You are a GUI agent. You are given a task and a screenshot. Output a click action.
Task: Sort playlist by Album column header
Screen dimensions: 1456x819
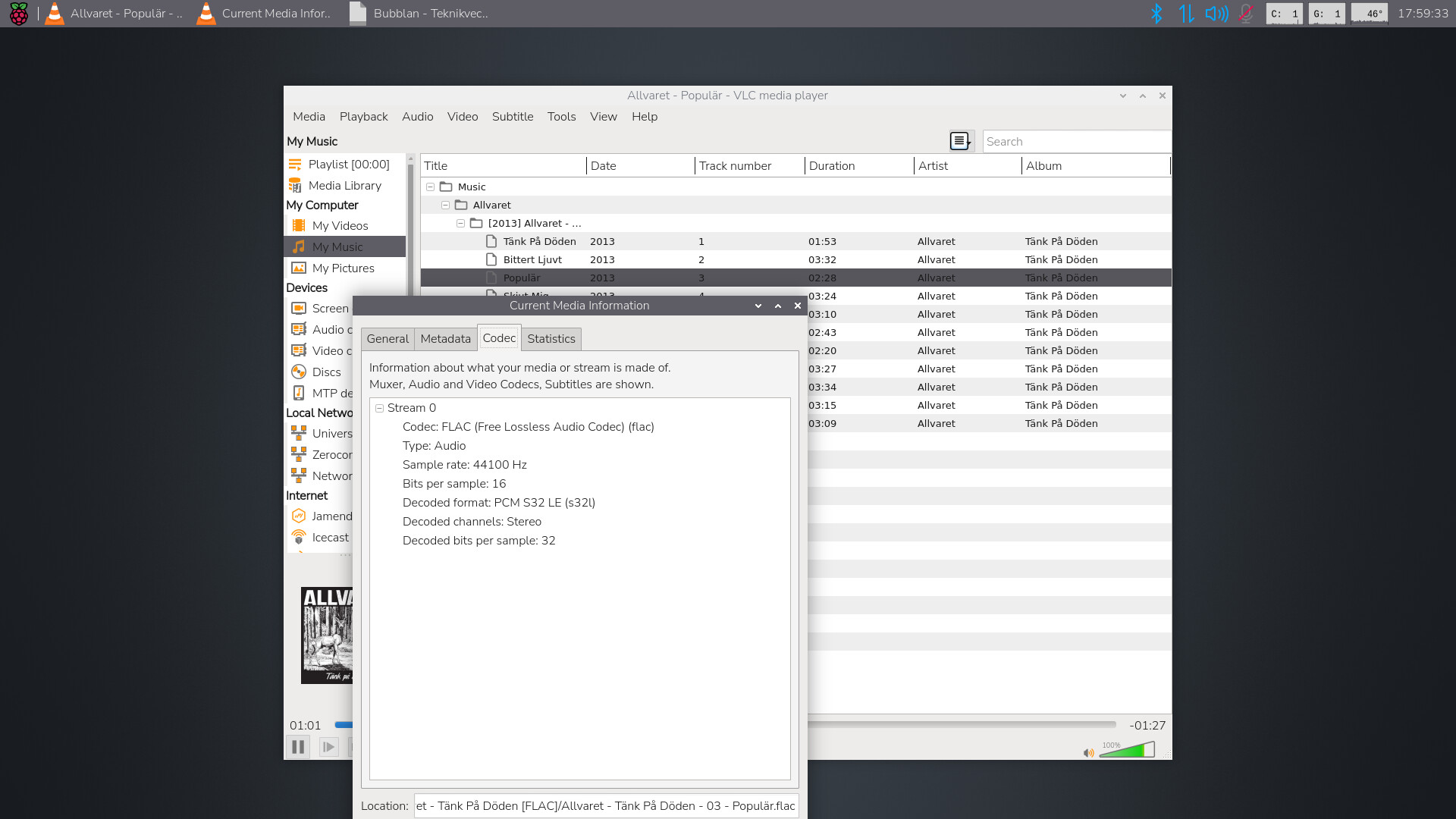pos(1097,166)
